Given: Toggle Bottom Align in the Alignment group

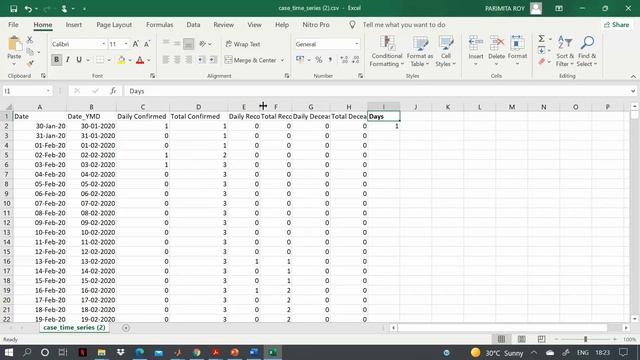Looking at the screenshot, I should 189,44.
